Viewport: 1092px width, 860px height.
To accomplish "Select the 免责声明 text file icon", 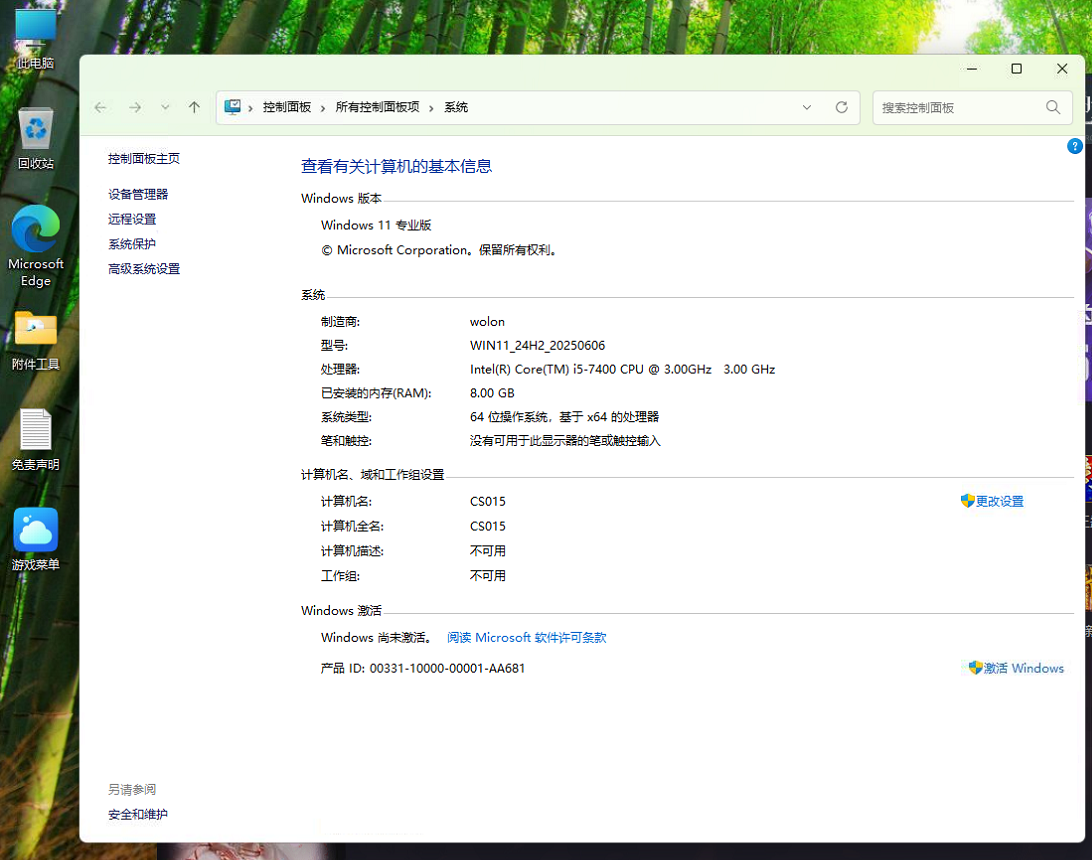I will pos(36,439).
